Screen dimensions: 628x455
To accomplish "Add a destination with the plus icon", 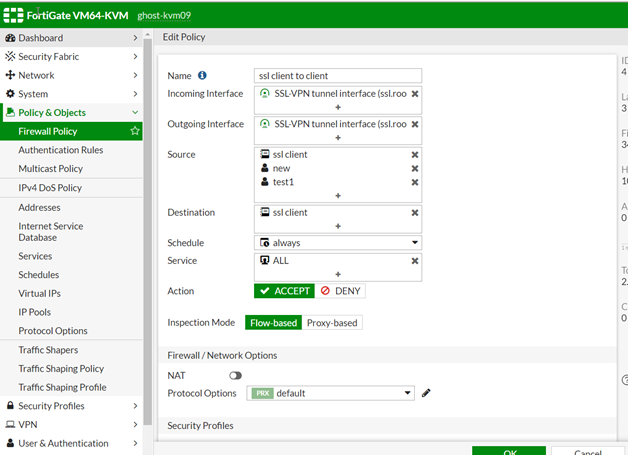I will [338, 227].
